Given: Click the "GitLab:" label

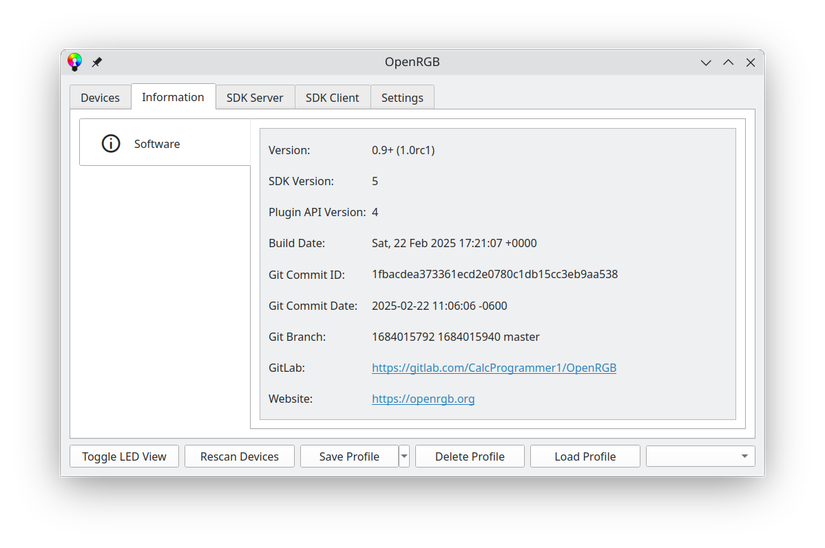Looking at the screenshot, I should coord(287,368).
